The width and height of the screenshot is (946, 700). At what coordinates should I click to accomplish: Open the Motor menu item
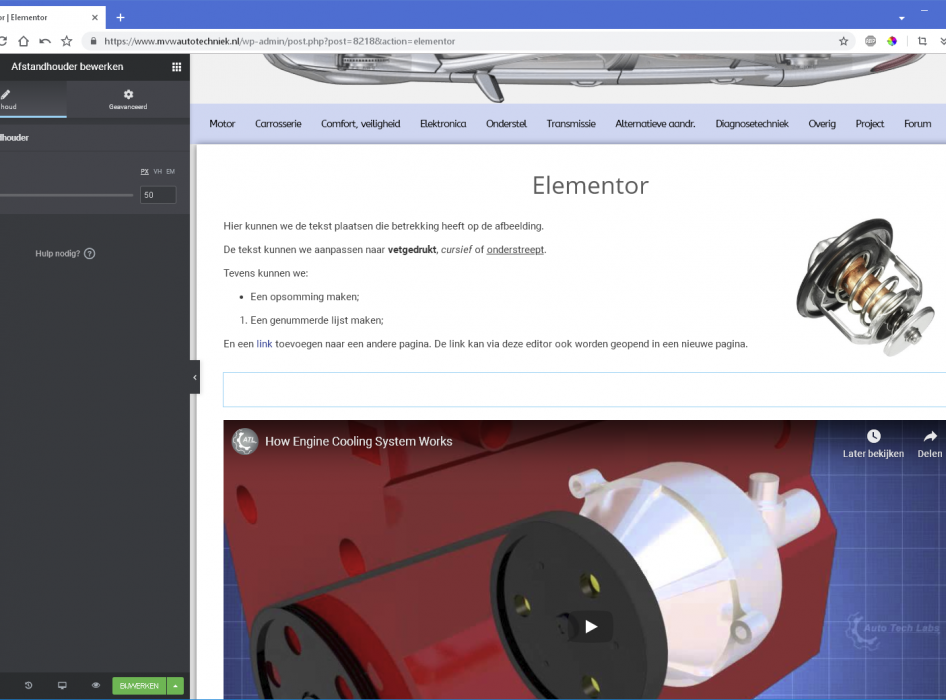tap(222, 124)
